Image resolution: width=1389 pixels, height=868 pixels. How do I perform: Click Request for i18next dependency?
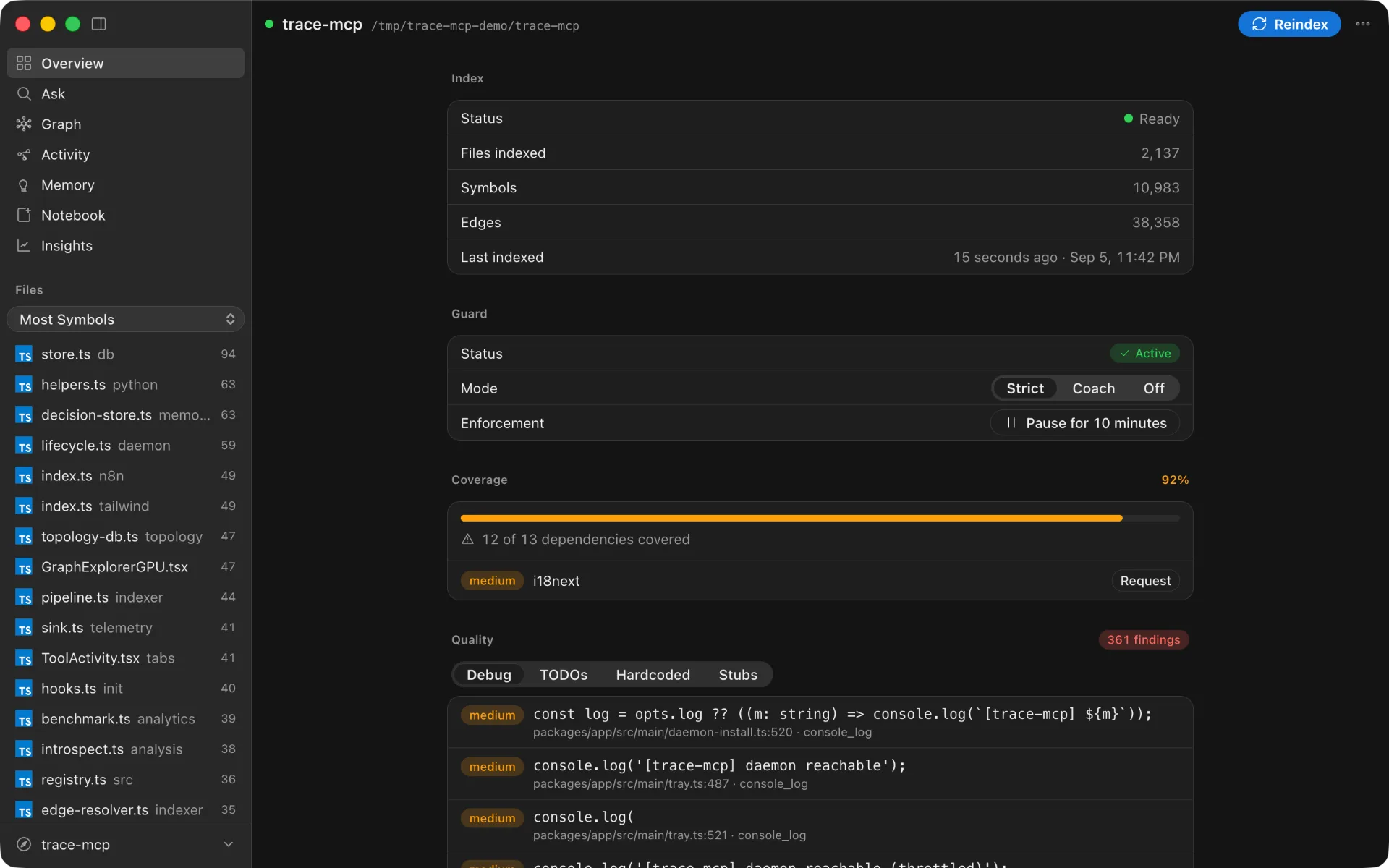[x=1145, y=581]
